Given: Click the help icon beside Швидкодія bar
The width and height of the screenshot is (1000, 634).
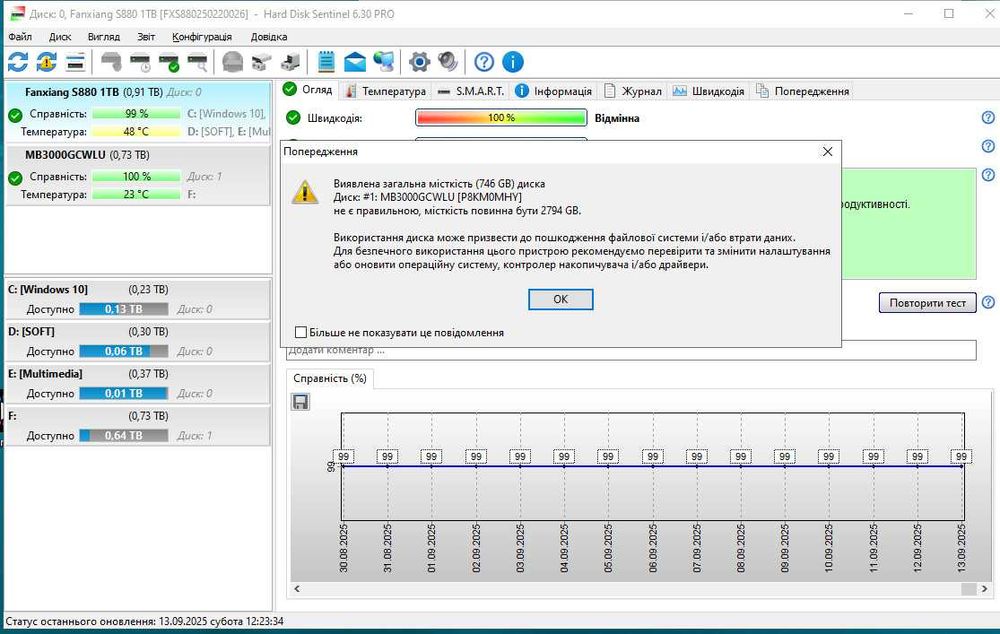Looking at the screenshot, I should (x=988, y=117).
